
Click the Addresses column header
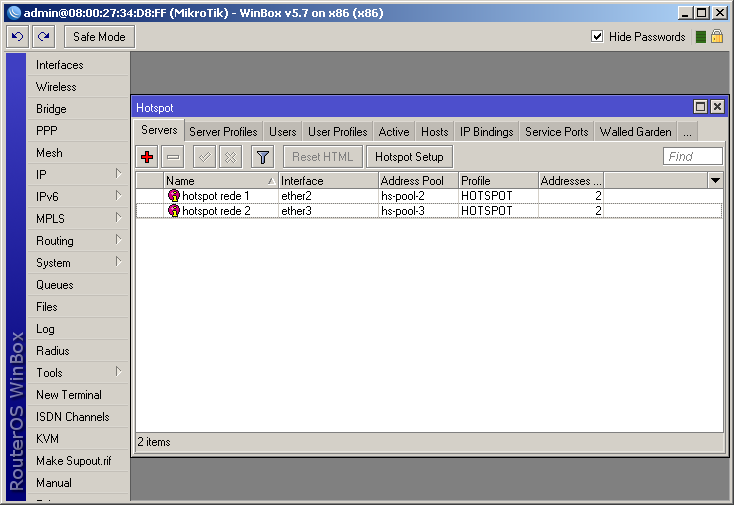(x=571, y=181)
